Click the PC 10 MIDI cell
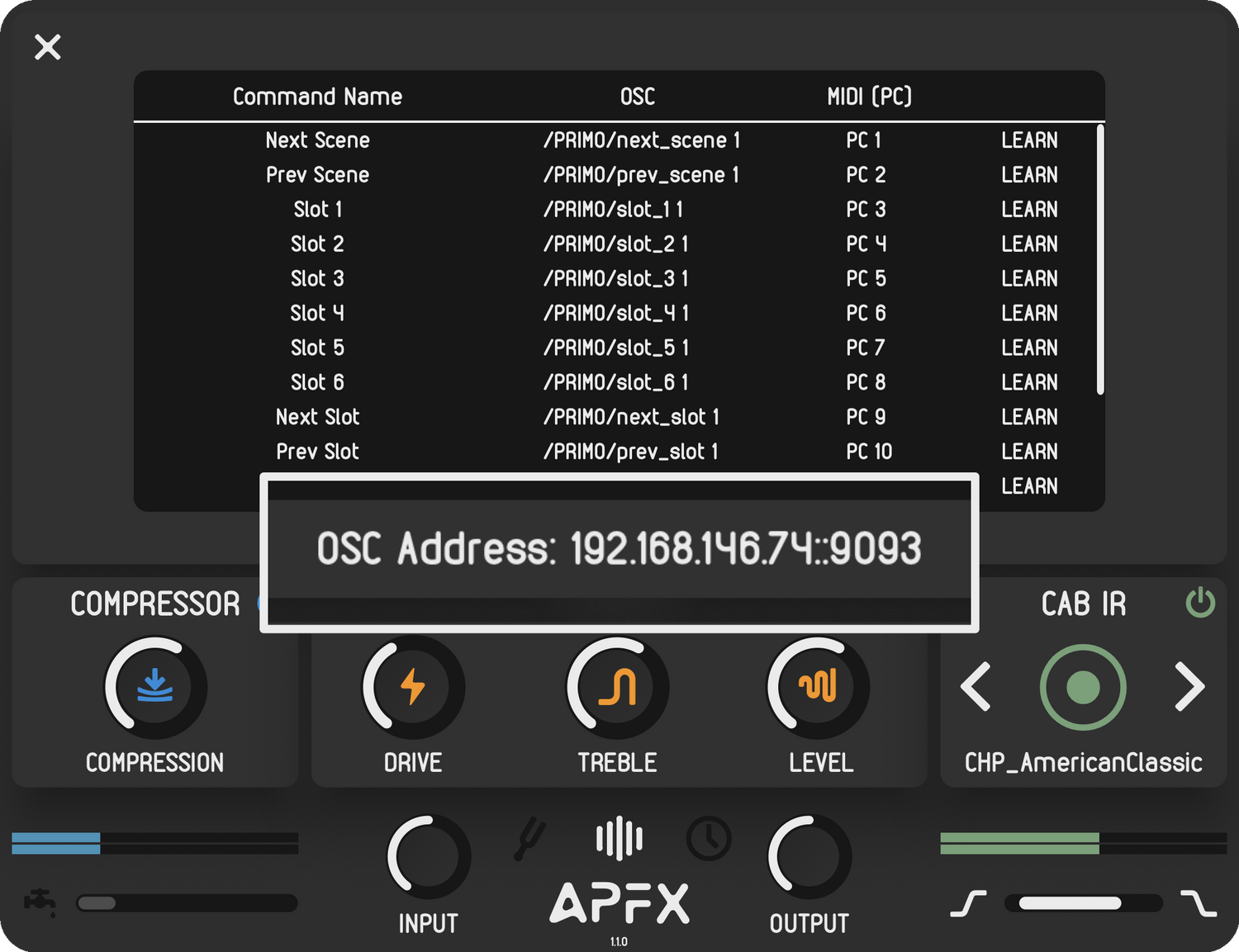 click(869, 452)
